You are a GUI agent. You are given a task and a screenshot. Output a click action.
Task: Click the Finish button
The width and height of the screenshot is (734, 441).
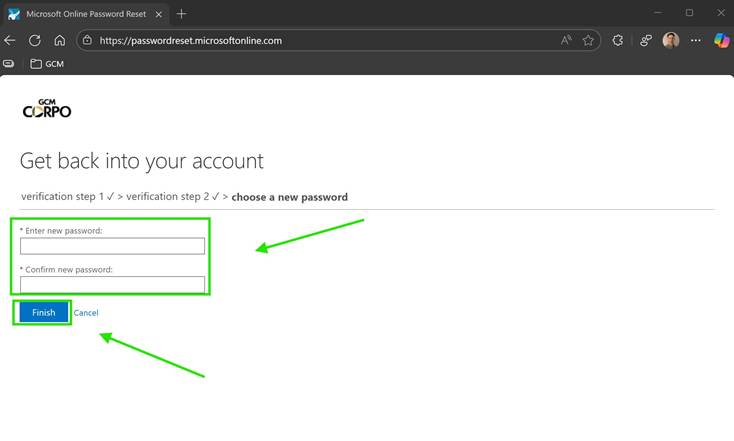44,312
